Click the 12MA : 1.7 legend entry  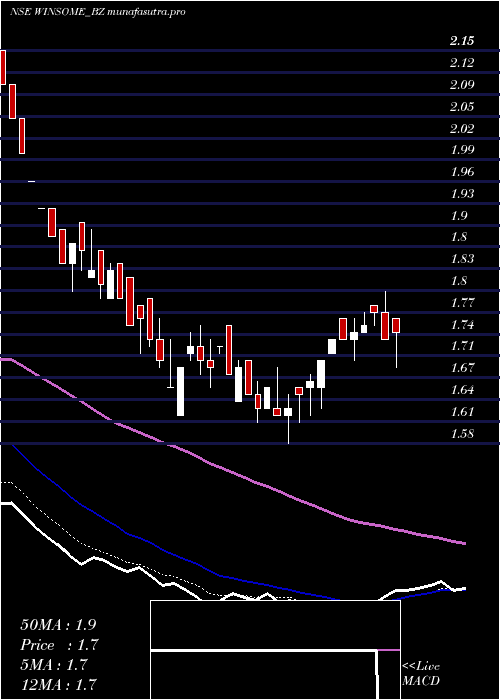point(58,685)
